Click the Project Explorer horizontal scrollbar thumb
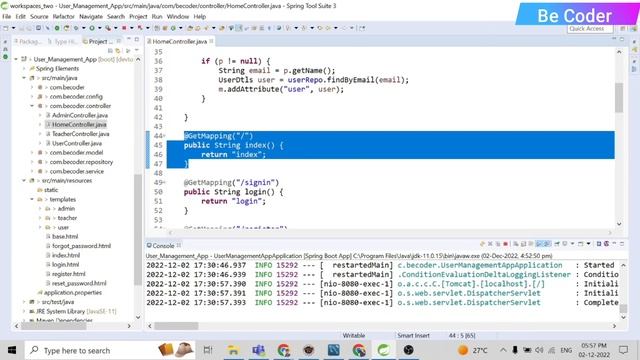640x360 pixels. coord(53,326)
